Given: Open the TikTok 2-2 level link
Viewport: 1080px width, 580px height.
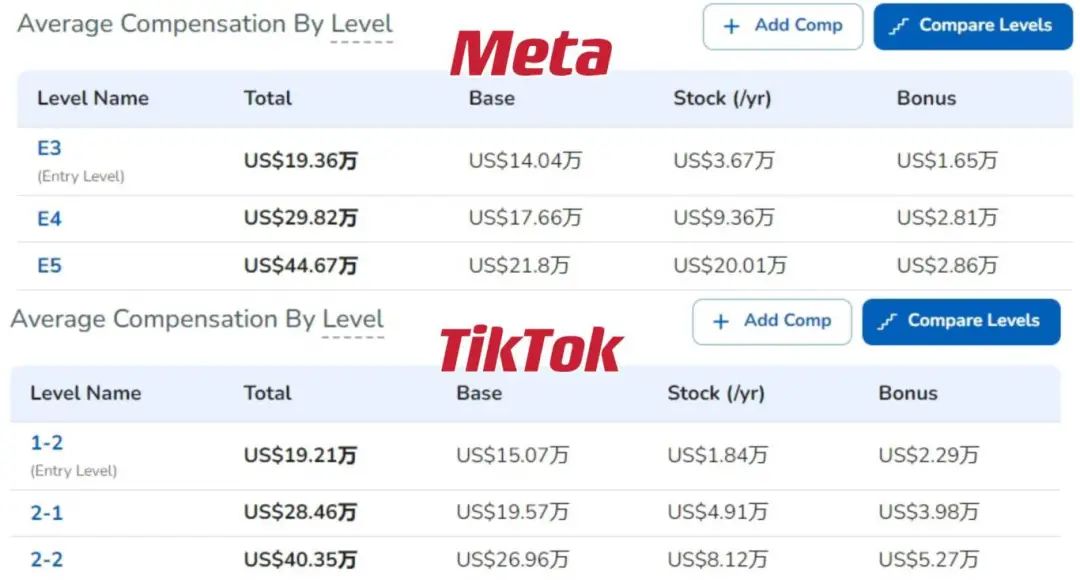Looking at the screenshot, I should [x=46, y=559].
